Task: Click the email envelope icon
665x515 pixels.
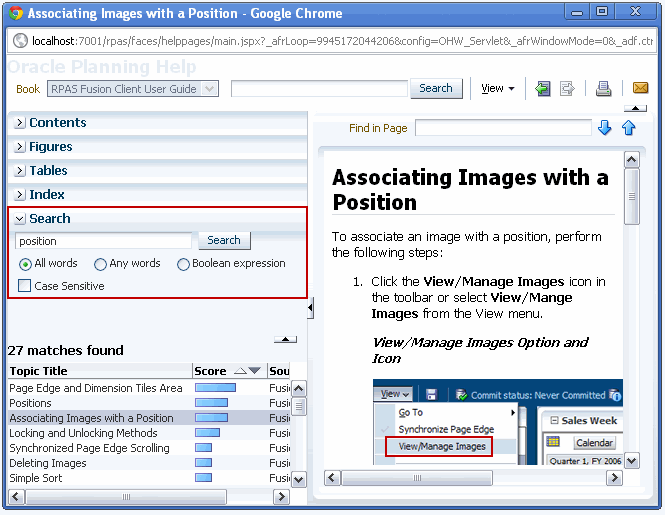Action: click(x=640, y=88)
